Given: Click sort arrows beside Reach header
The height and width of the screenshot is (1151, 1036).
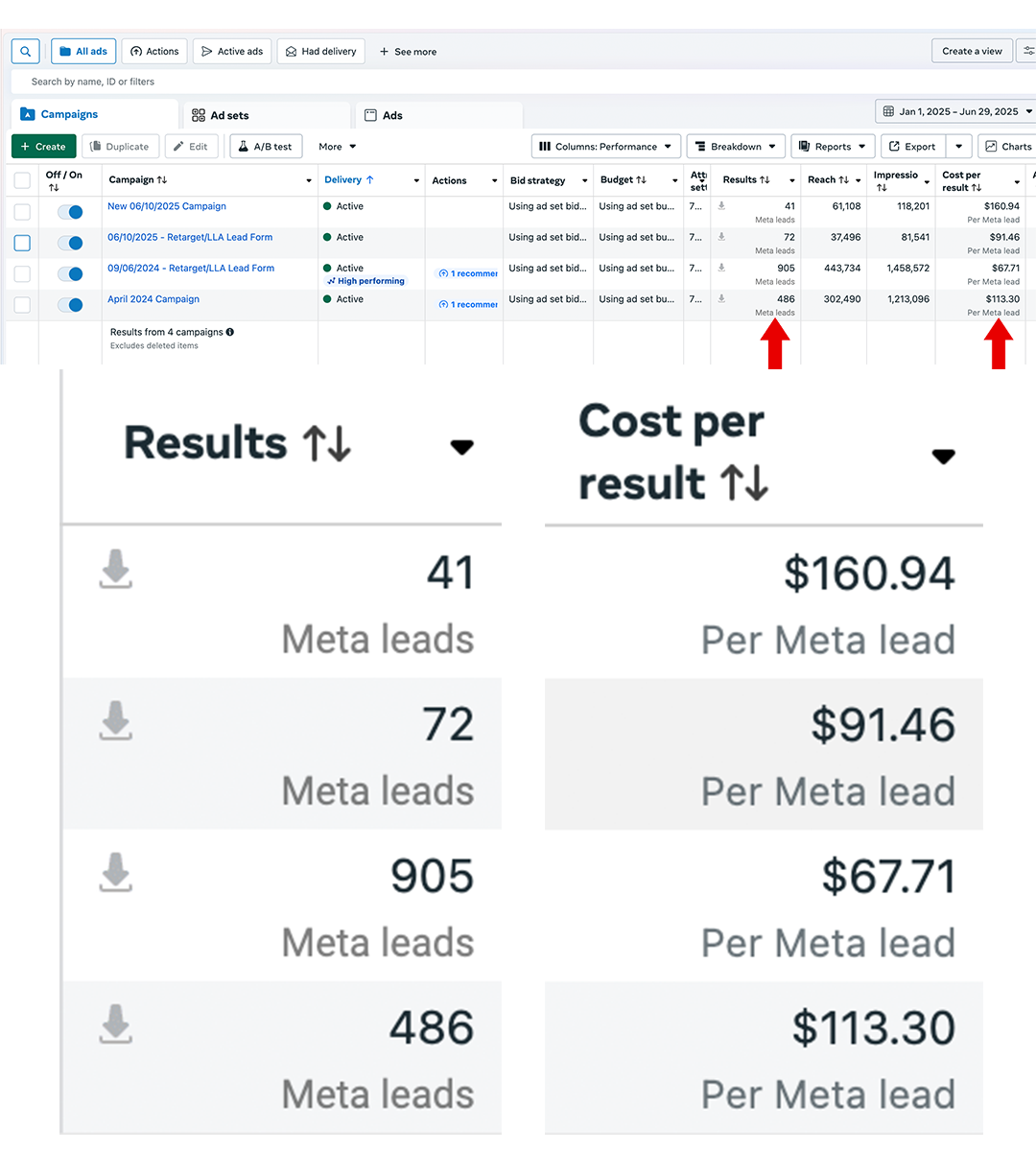Looking at the screenshot, I should click(x=843, y=180).
